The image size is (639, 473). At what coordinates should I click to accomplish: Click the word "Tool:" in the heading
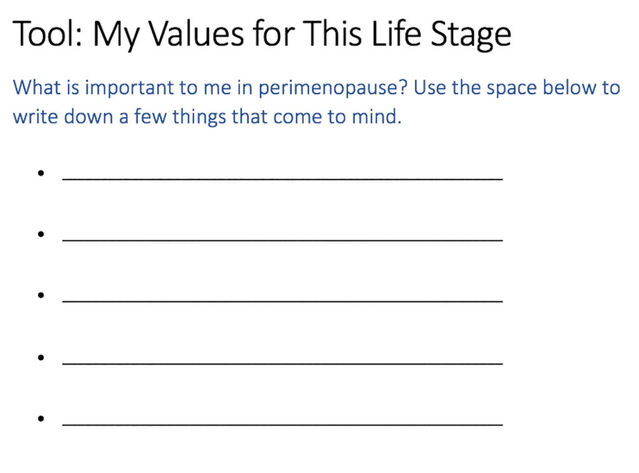click(x=47, y=35)
